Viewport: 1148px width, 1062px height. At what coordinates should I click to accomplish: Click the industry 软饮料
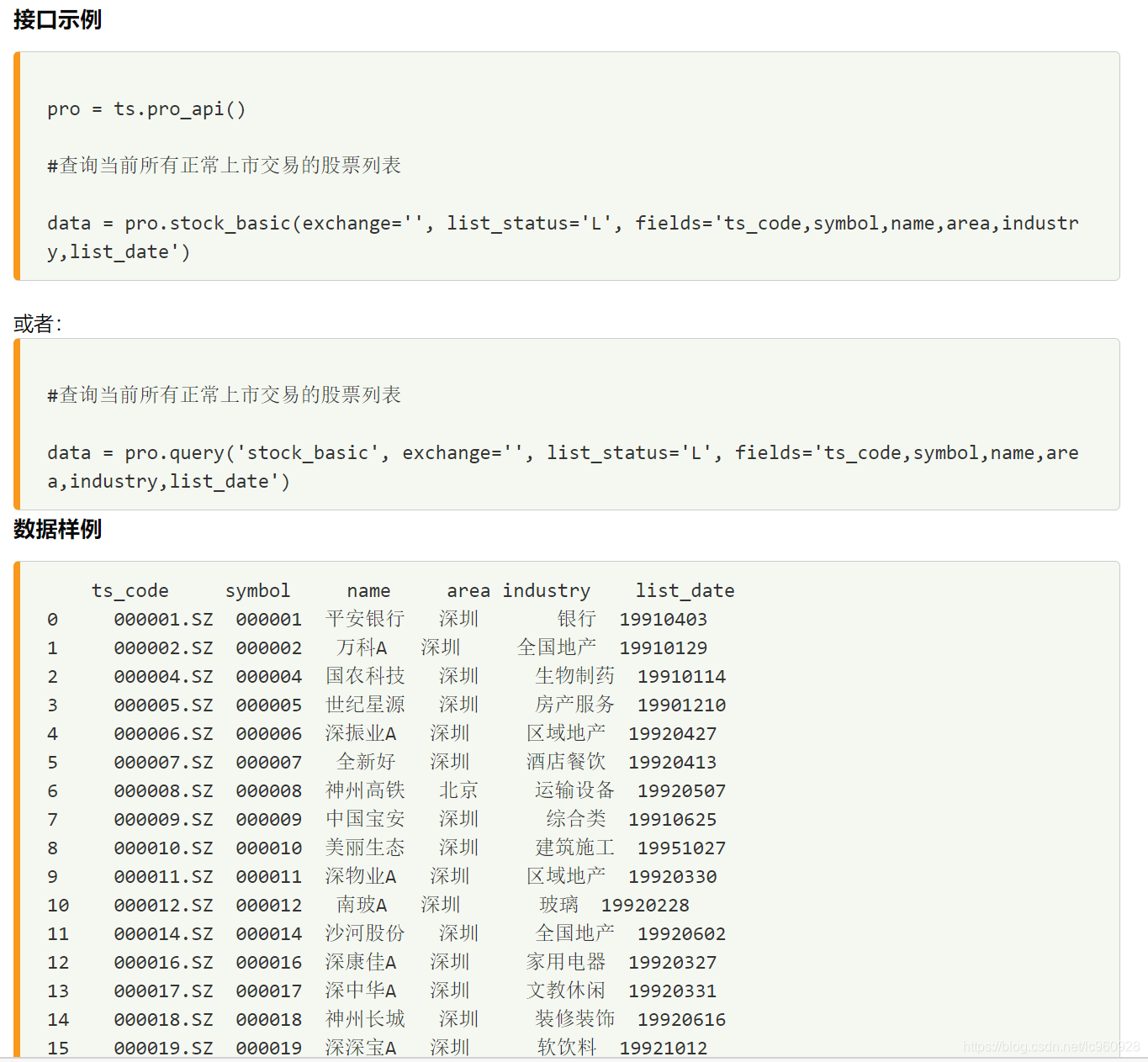point(567,1048)
